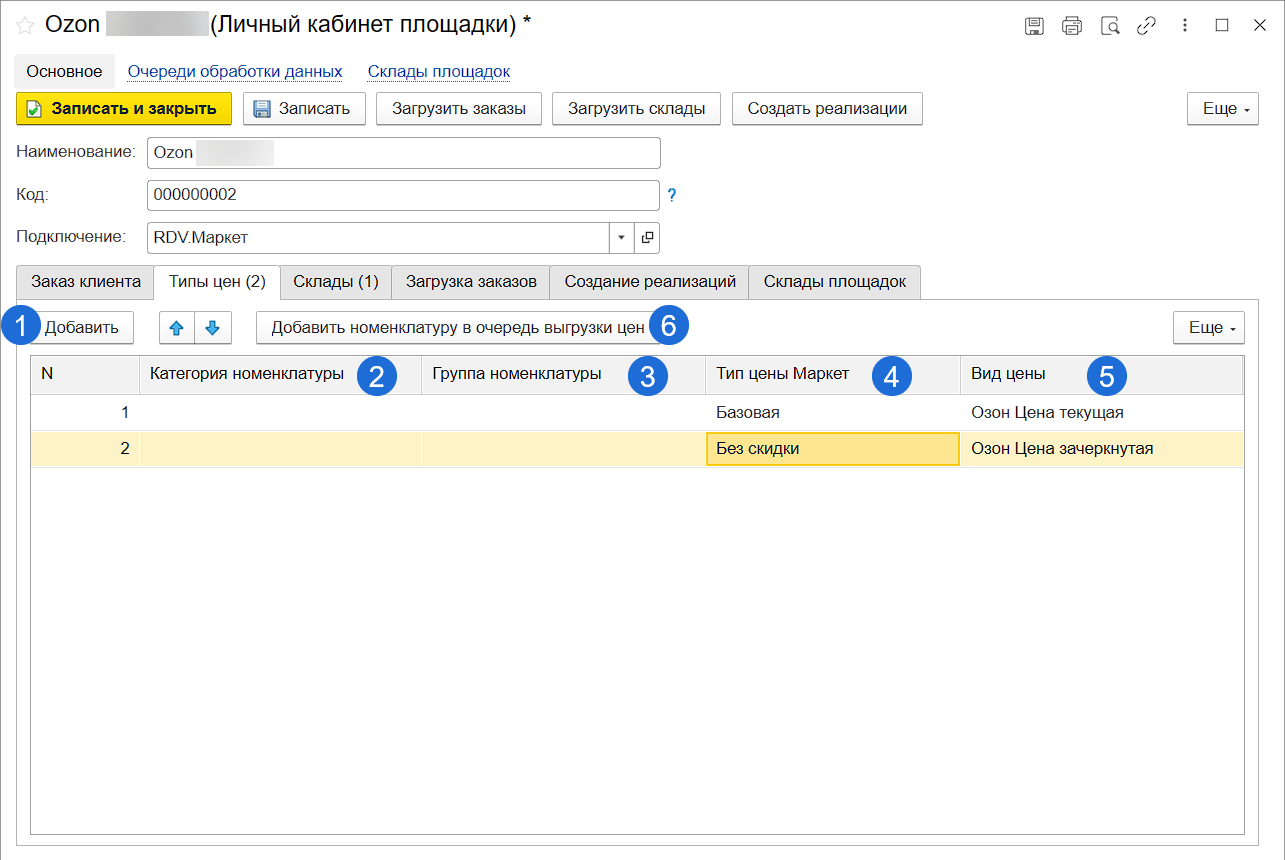Click the save diskette icon in title bar
Image resolution: width=1285 pixels, height=860 pixels.
(1035, 26)
